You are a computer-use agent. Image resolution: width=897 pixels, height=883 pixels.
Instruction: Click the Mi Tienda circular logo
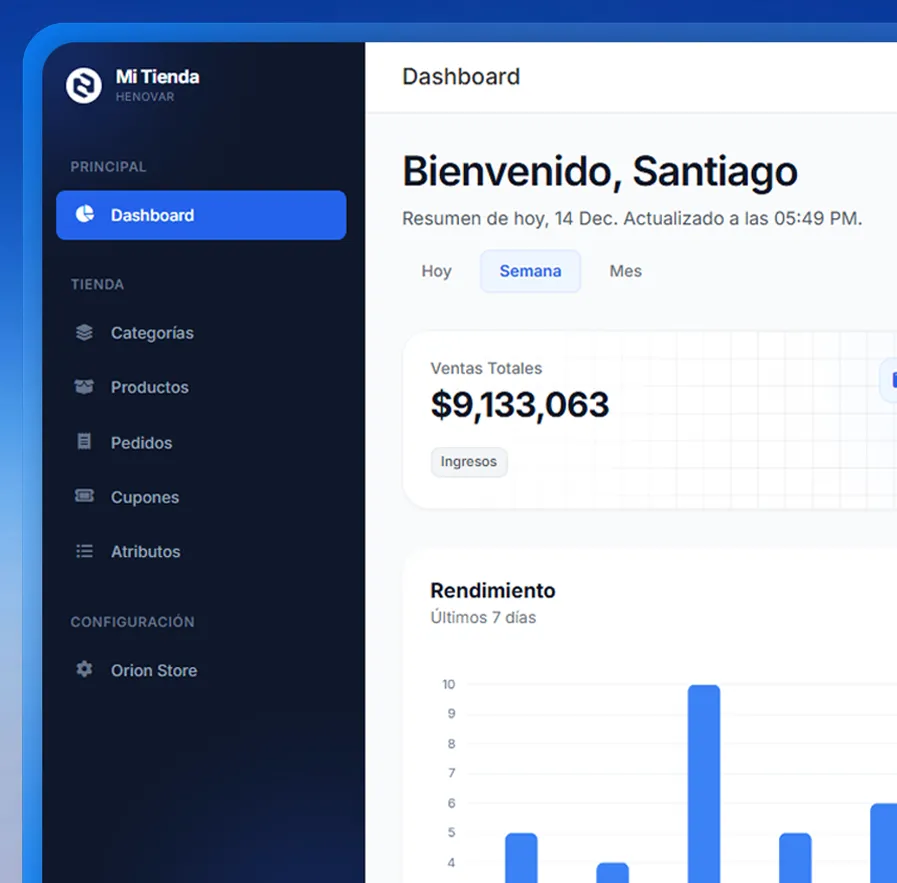click(x=83, y=84)
